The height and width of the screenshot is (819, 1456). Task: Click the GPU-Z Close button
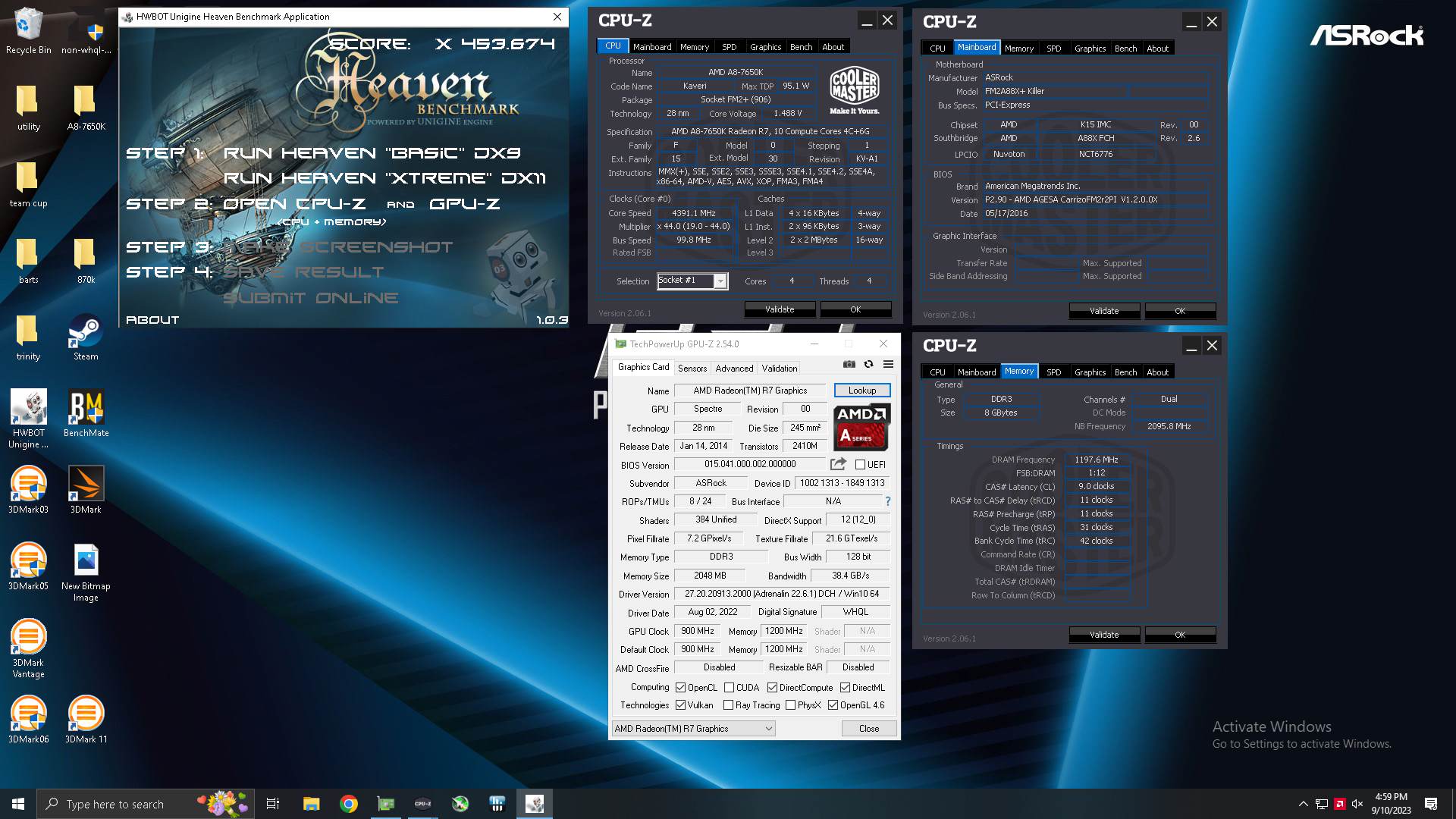(x=869, y=729)
